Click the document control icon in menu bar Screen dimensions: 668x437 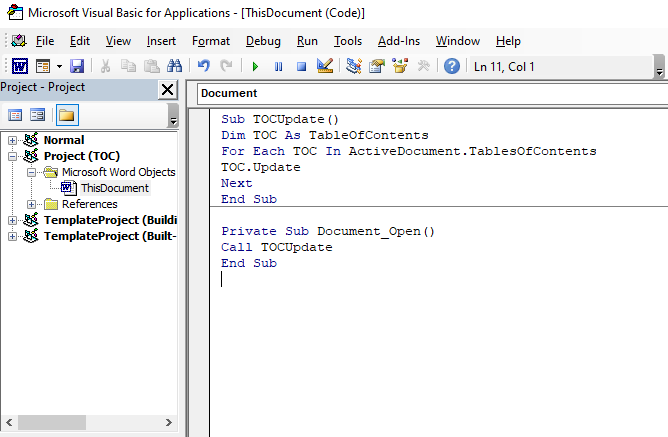tap(19, 41)
